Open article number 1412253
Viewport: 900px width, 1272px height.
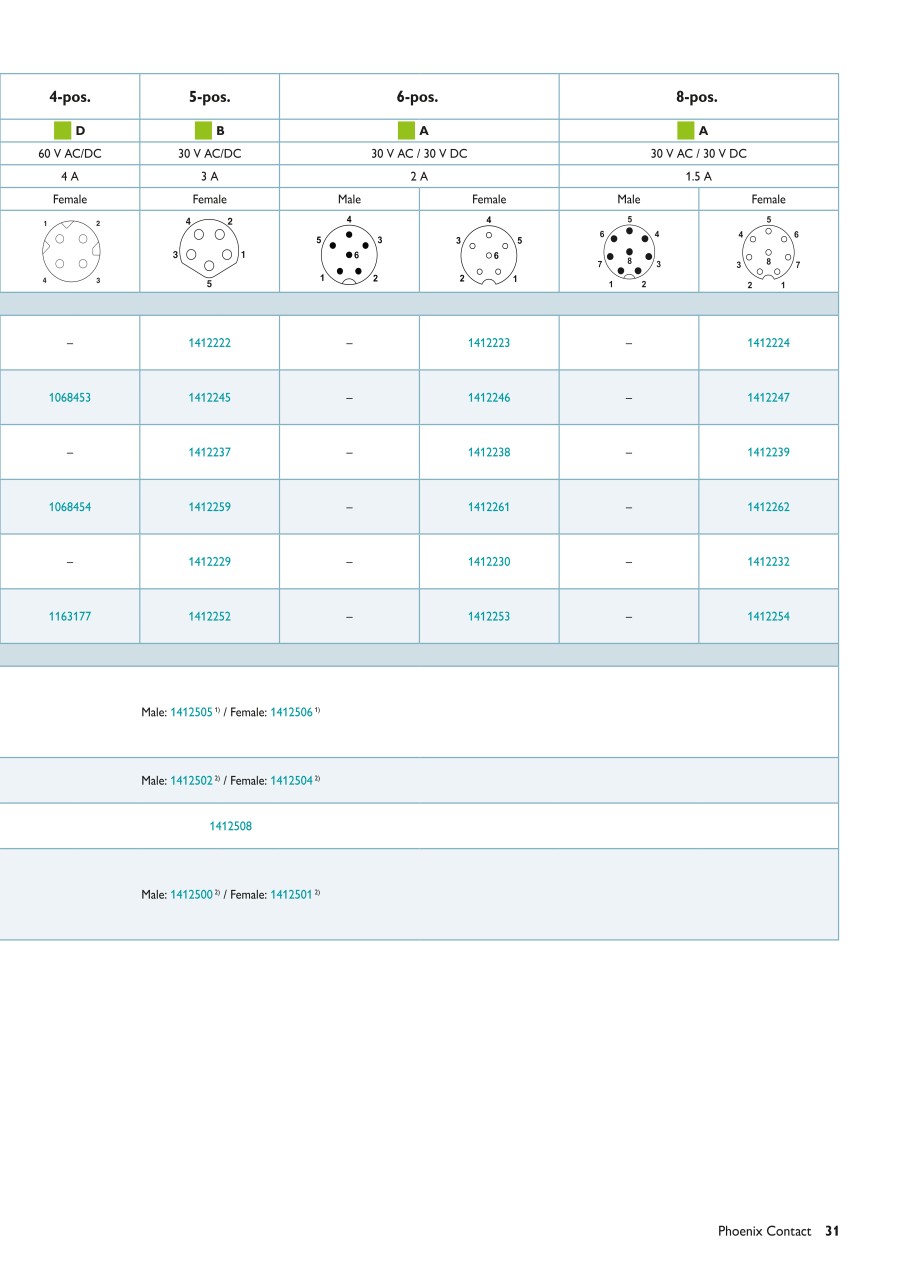(489, 617)
